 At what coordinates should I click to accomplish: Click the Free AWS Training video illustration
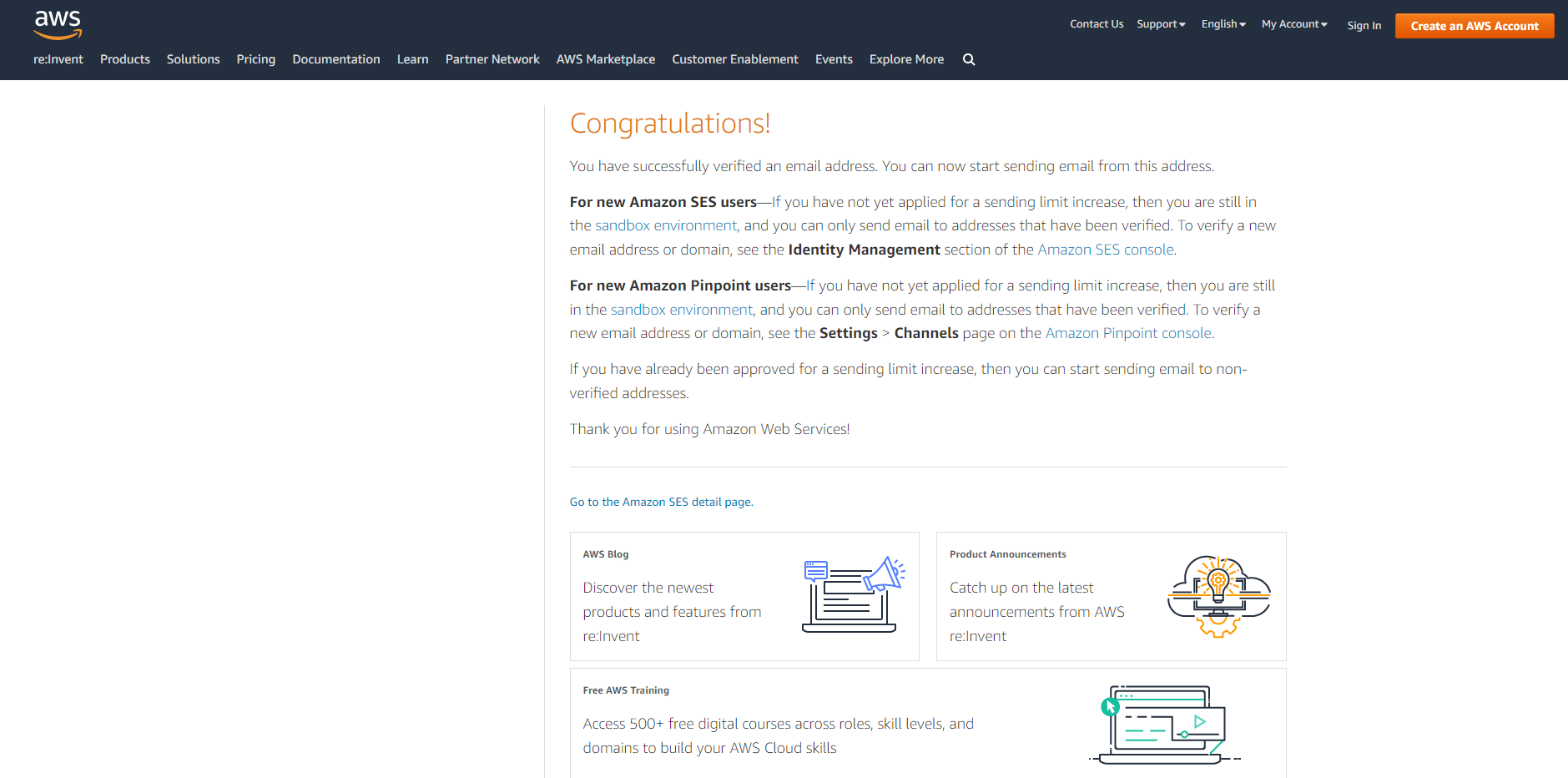1165,725
